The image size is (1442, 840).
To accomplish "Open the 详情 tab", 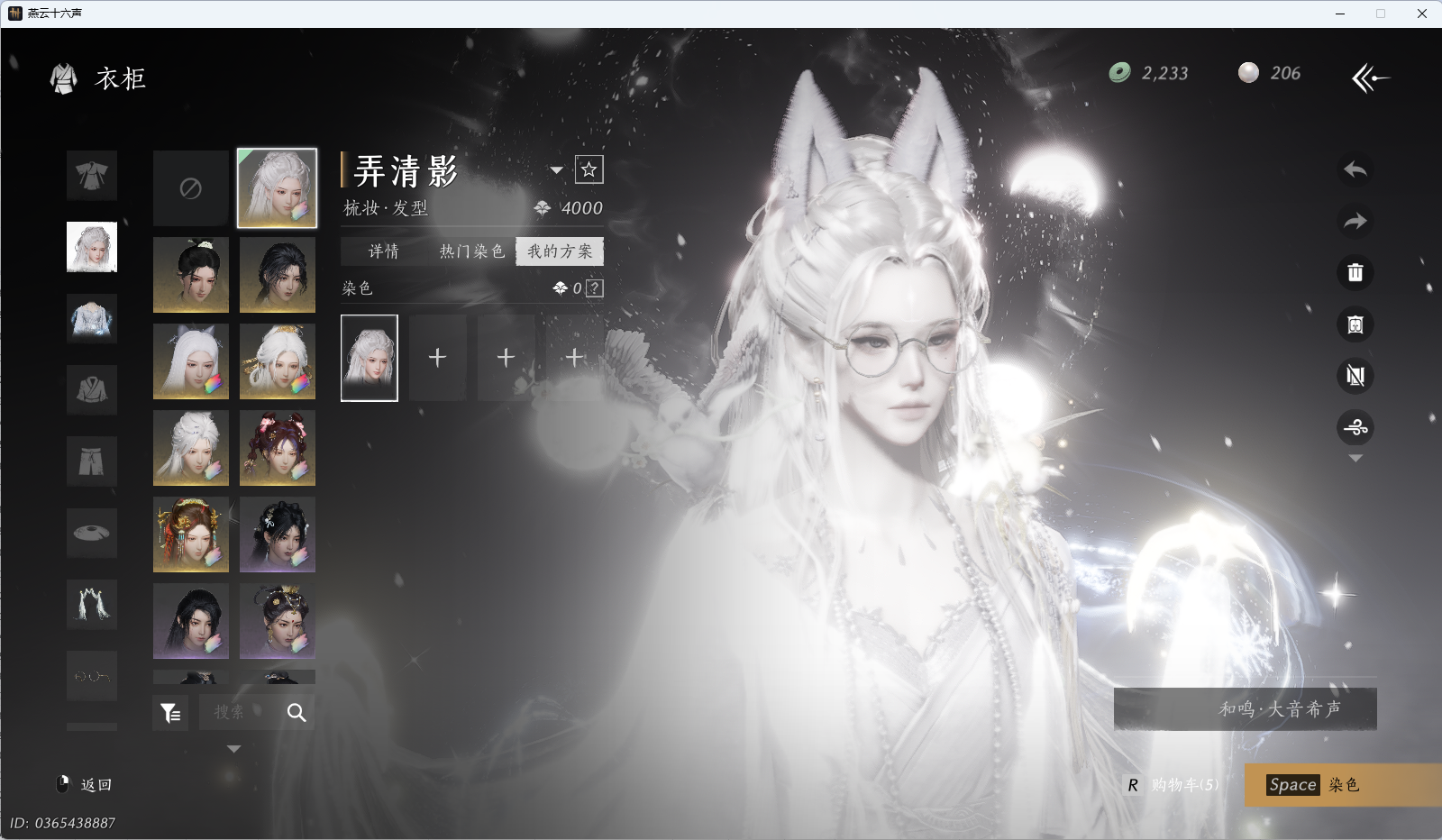I will pyautogui.click(x=386, y=251).
